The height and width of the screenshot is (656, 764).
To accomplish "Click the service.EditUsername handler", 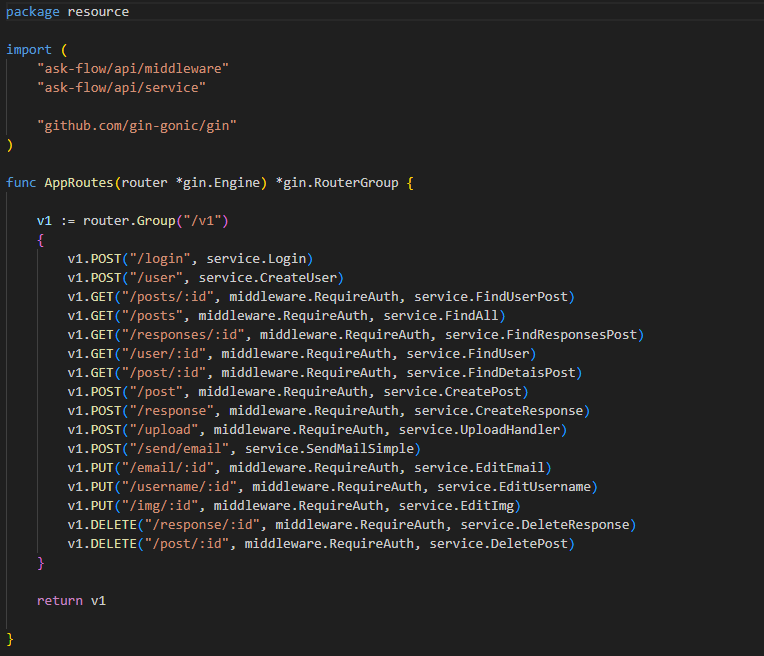I will [517, 486].
